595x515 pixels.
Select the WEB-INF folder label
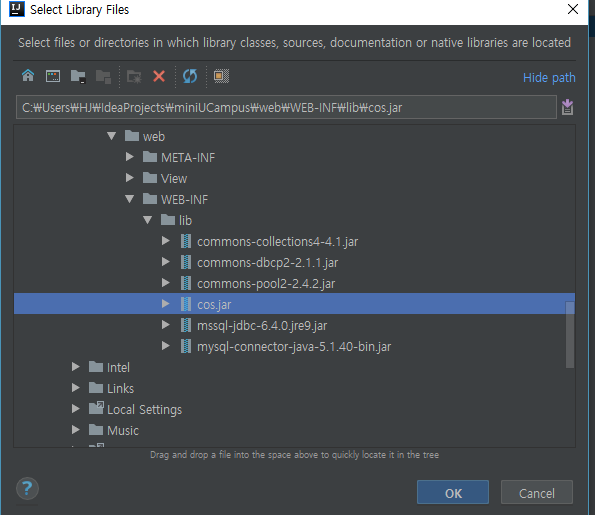[184, 200]
